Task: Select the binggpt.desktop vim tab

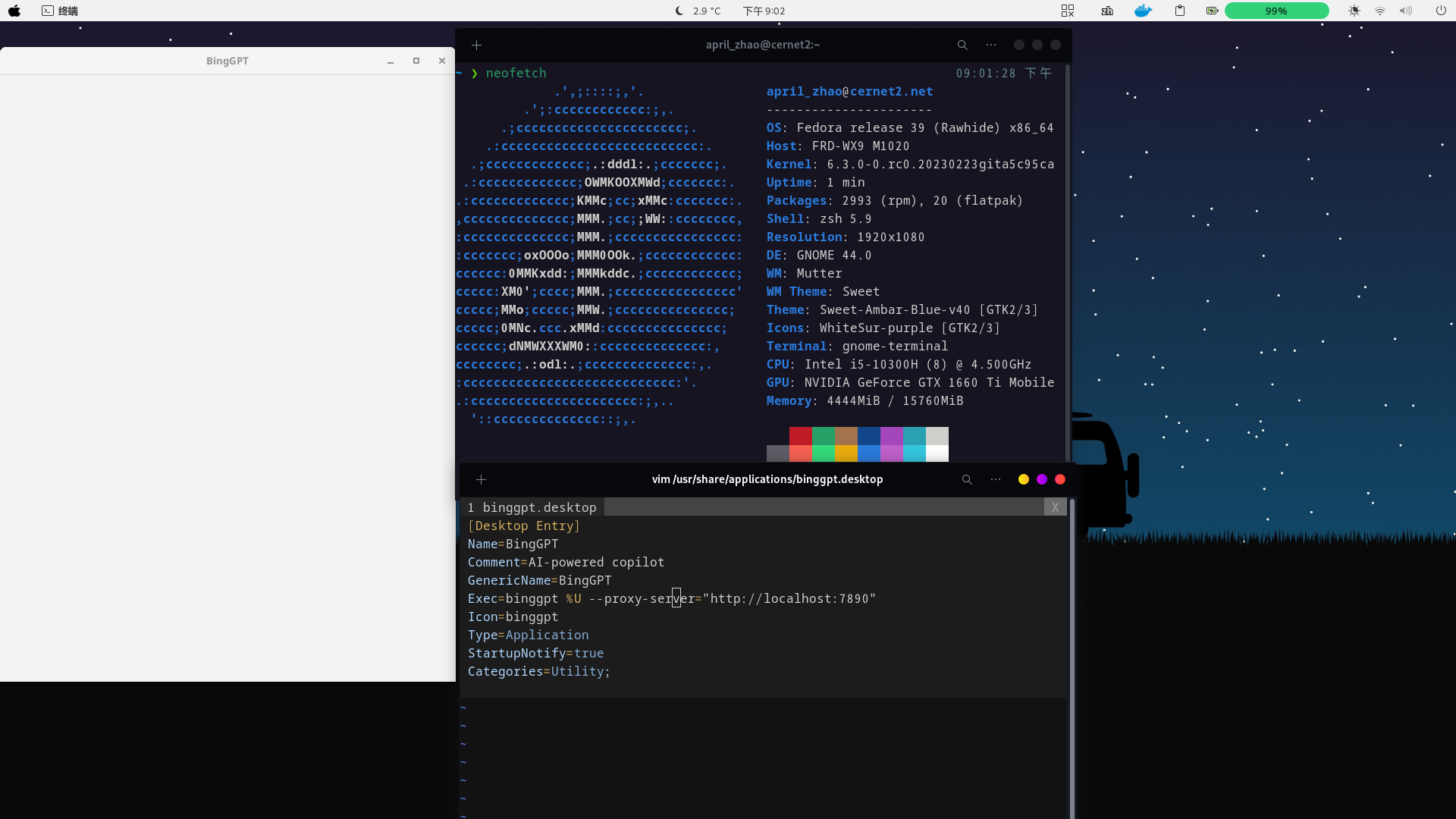Action: [532, 507]
